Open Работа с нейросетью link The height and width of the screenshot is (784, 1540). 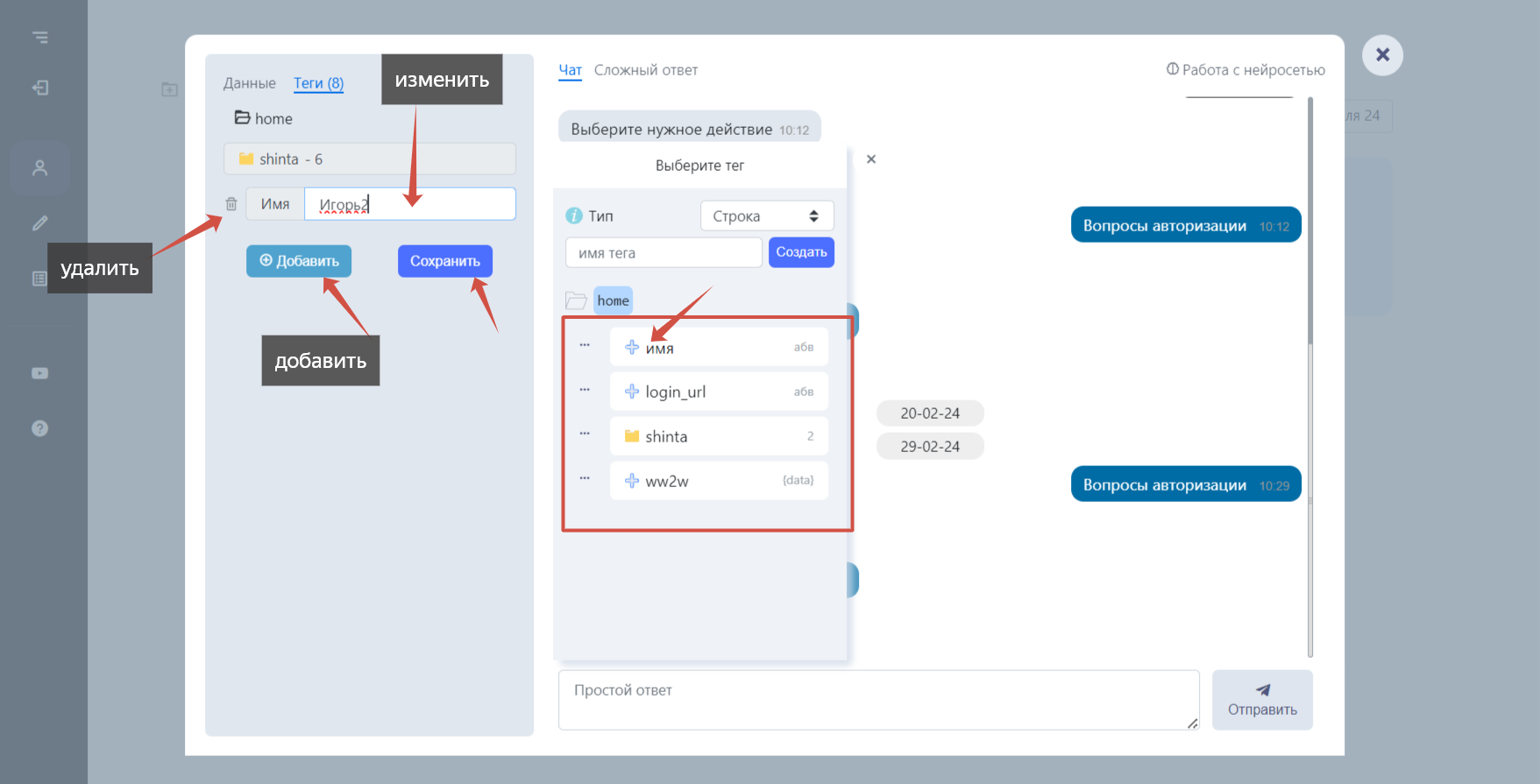pyautogui.click(x=1245, y=70)
